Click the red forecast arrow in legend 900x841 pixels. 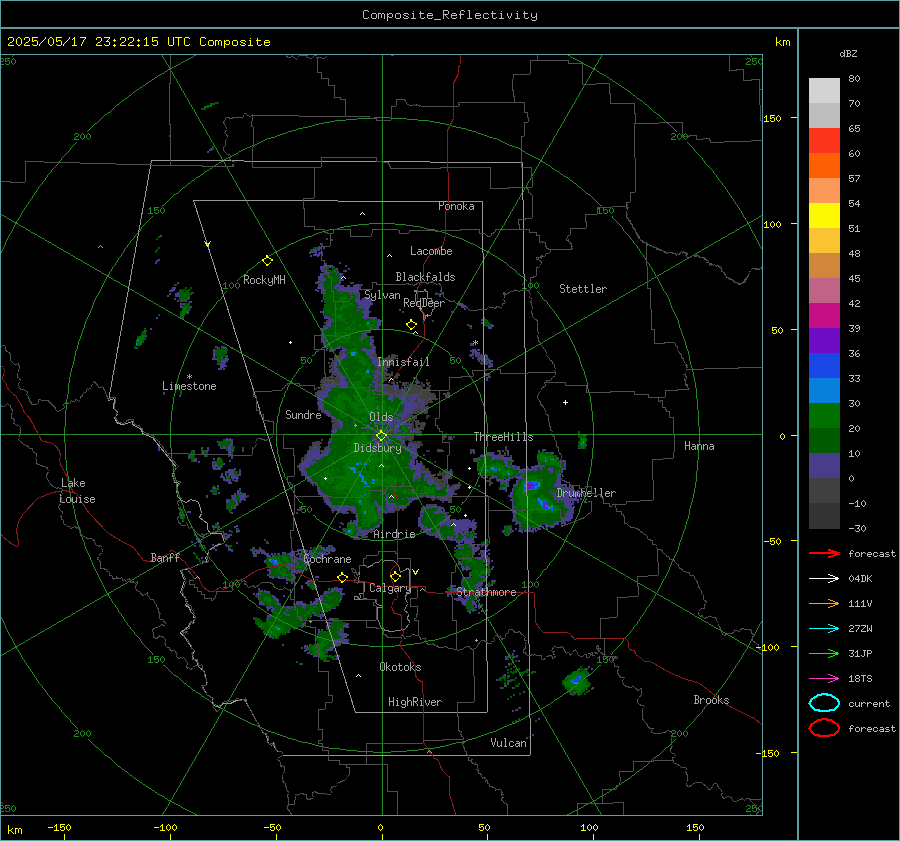pos(824,553)
